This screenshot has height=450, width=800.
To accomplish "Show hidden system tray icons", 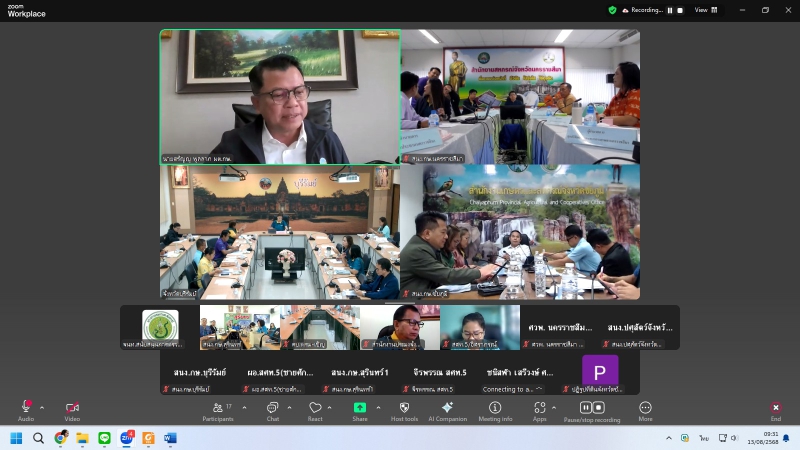I will 668,438.
